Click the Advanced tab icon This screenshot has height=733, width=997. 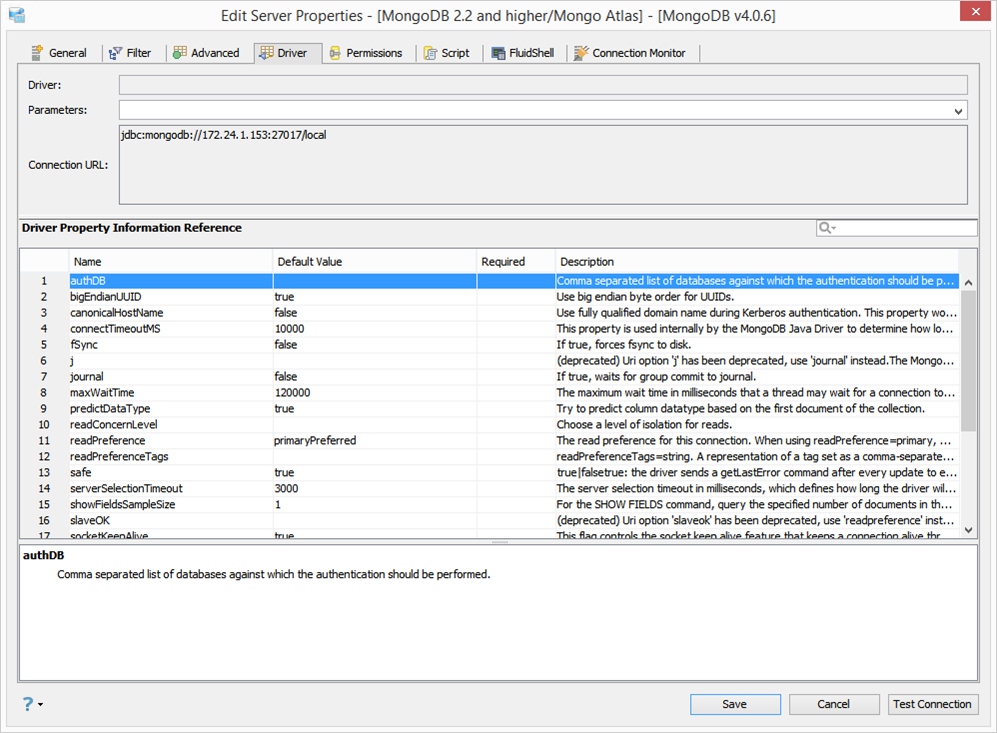[180, 53]
